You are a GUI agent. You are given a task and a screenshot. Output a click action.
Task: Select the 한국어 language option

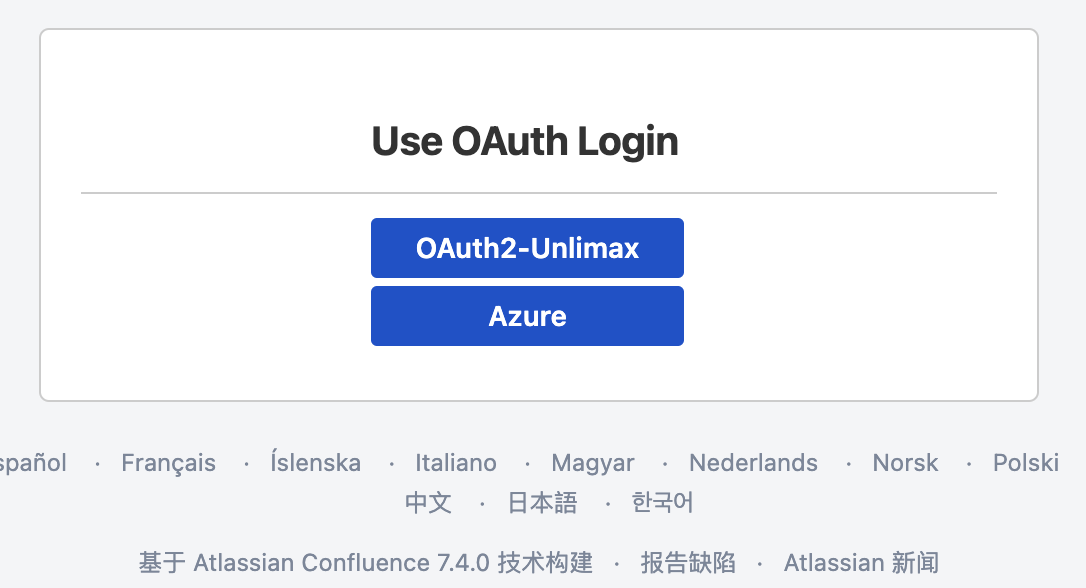point(662,502)
